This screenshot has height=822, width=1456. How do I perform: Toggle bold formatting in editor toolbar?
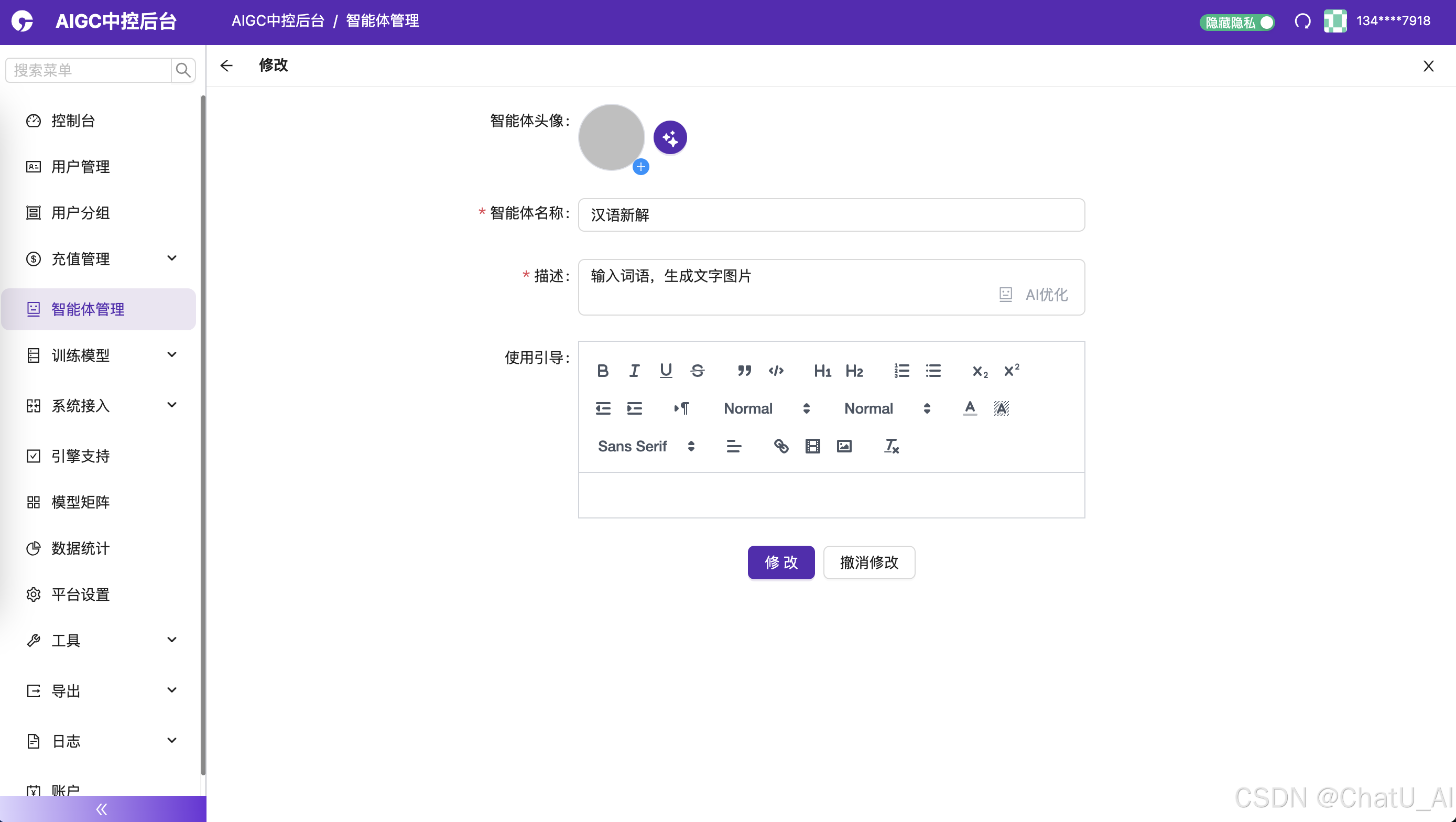click(x=603, y=371)
